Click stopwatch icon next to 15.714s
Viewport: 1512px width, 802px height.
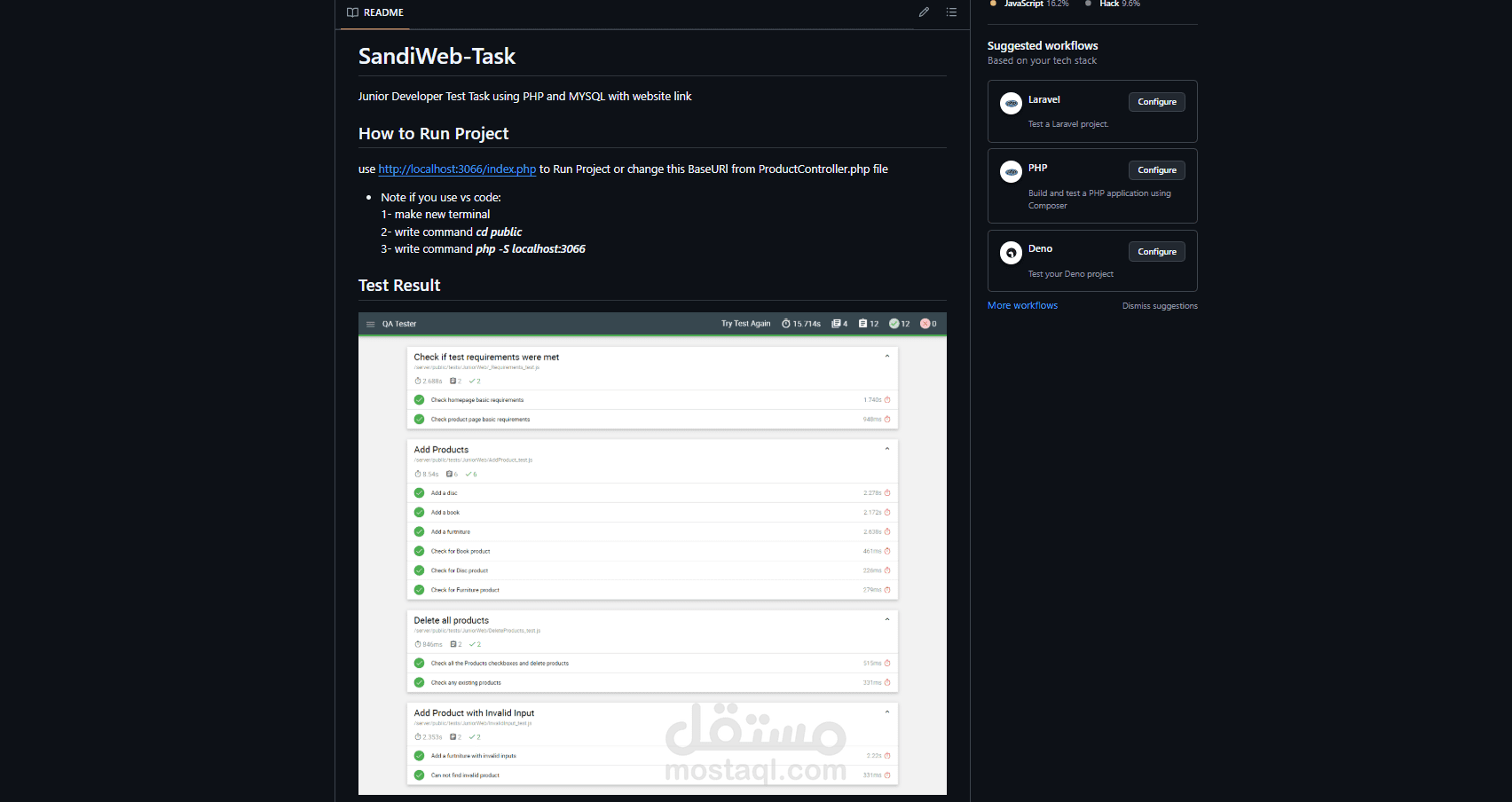786,324
